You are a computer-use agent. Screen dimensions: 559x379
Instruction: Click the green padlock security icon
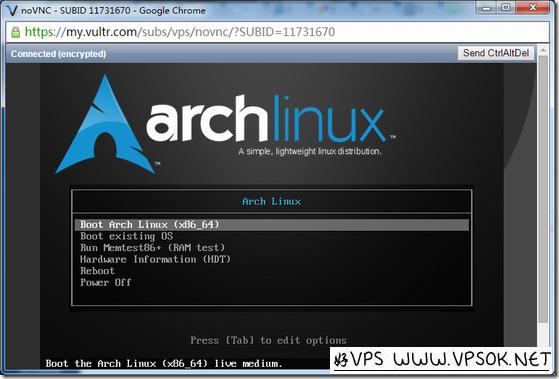(x=15, y=32)
